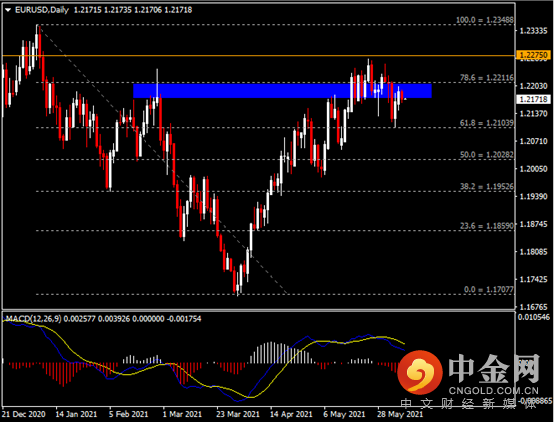Select the 78.6 = 1.22116 Fibonacci label
This screenshot has width=554, height=422.
pyautogui.click(x=487, y=78)
